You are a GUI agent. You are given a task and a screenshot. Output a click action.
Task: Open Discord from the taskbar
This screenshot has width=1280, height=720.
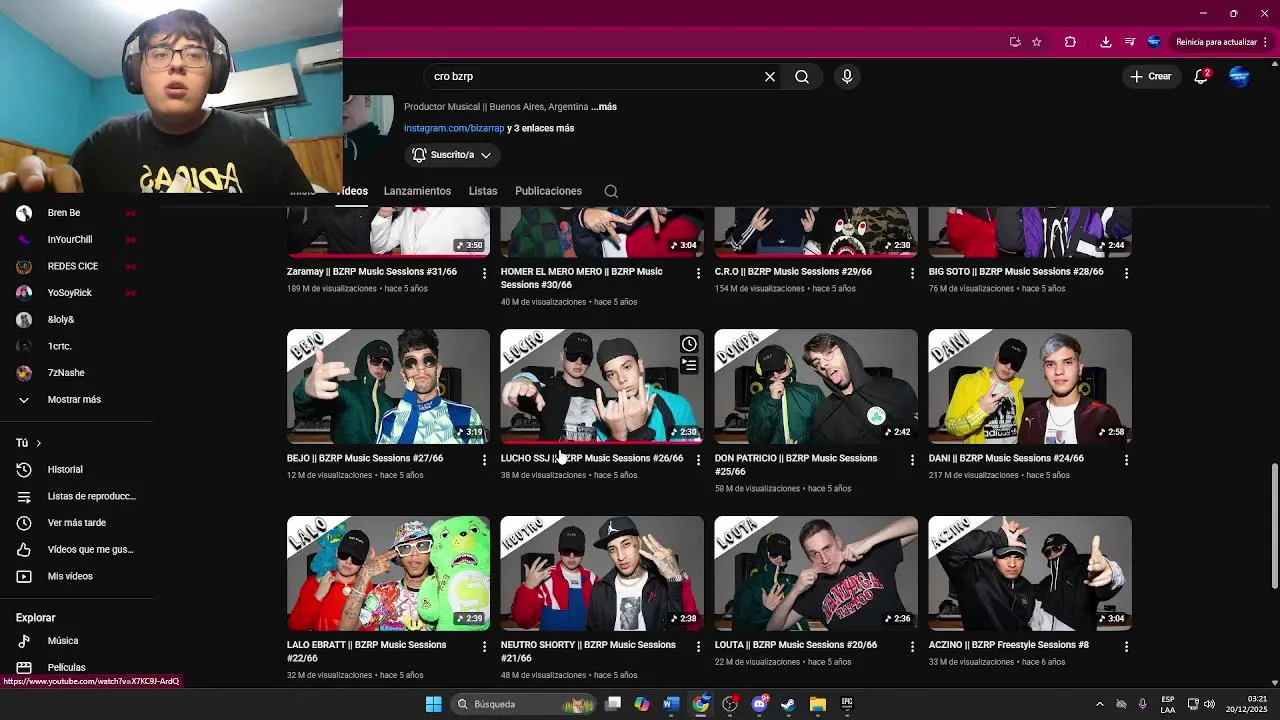(x=759, y=704)
